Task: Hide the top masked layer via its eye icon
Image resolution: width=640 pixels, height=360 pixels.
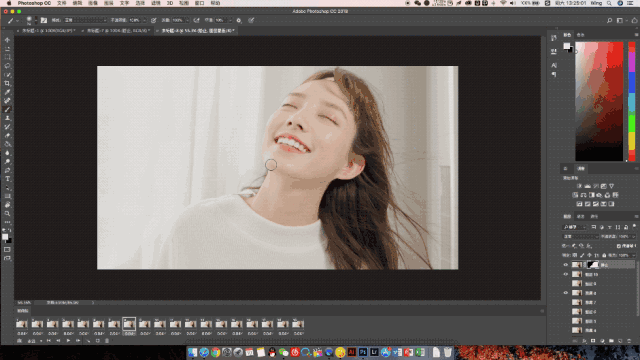Action: click(566, 265)
